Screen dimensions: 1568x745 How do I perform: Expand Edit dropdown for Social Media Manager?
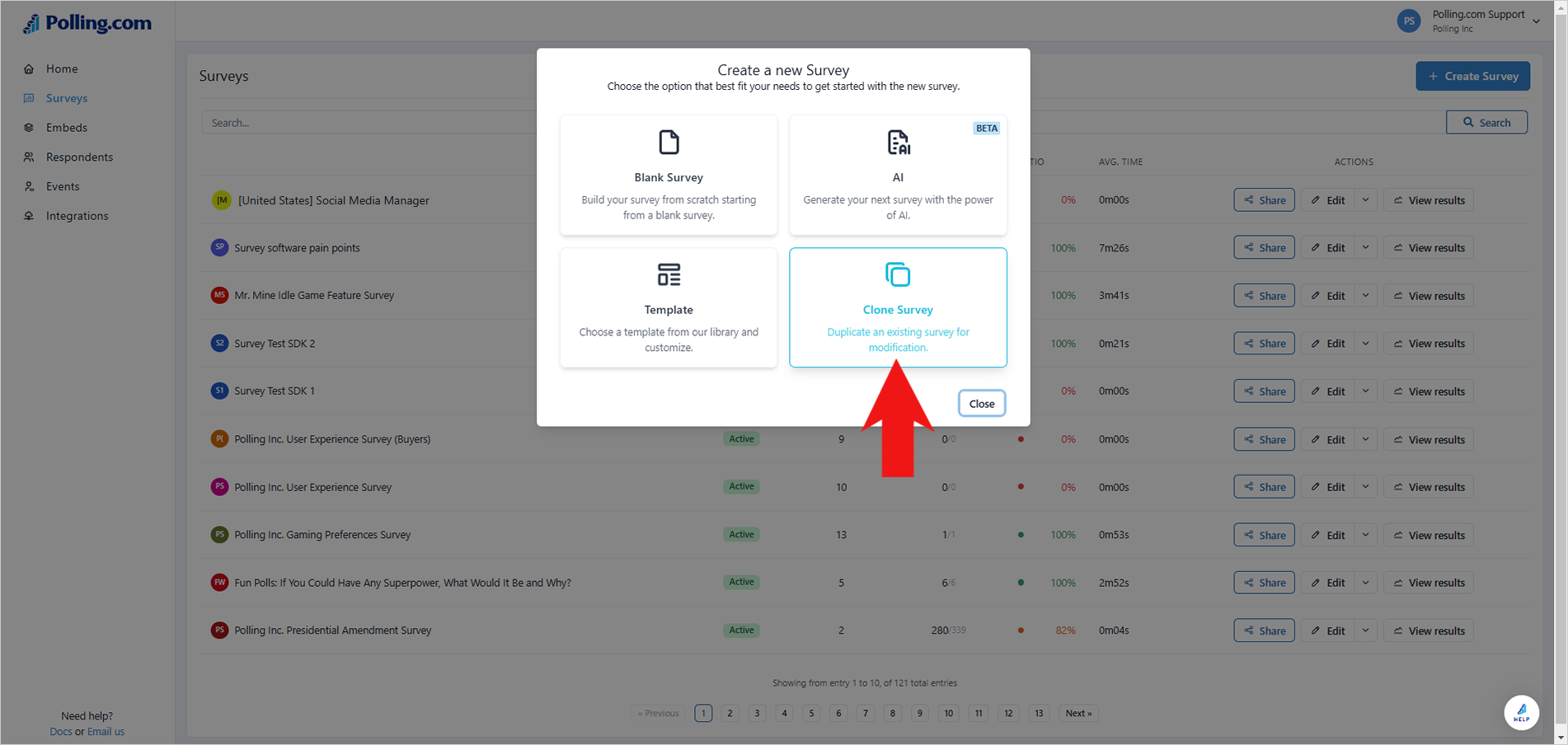pos(1365,200)
